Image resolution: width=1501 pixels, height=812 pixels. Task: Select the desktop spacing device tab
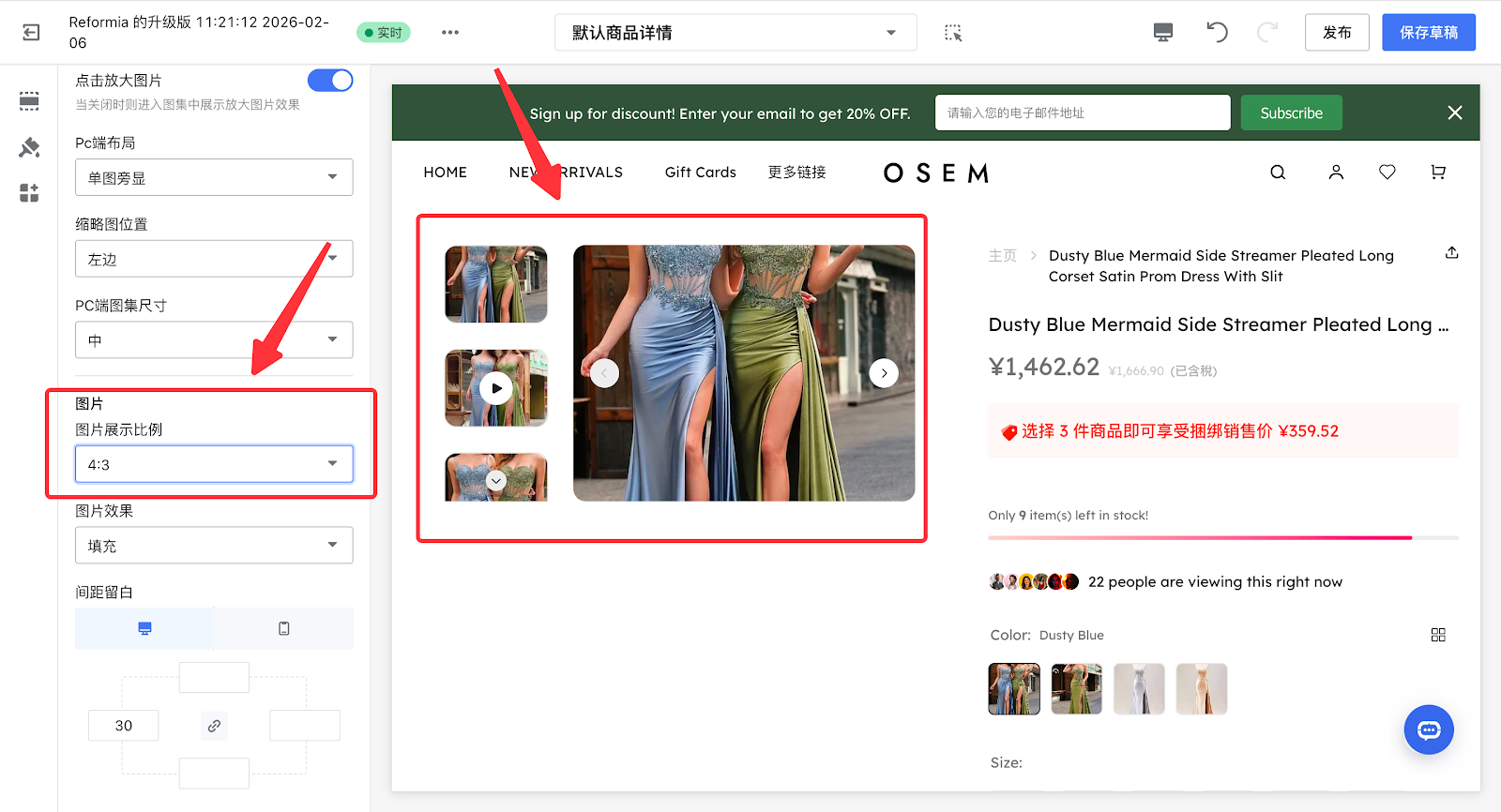tap(144, 628)
